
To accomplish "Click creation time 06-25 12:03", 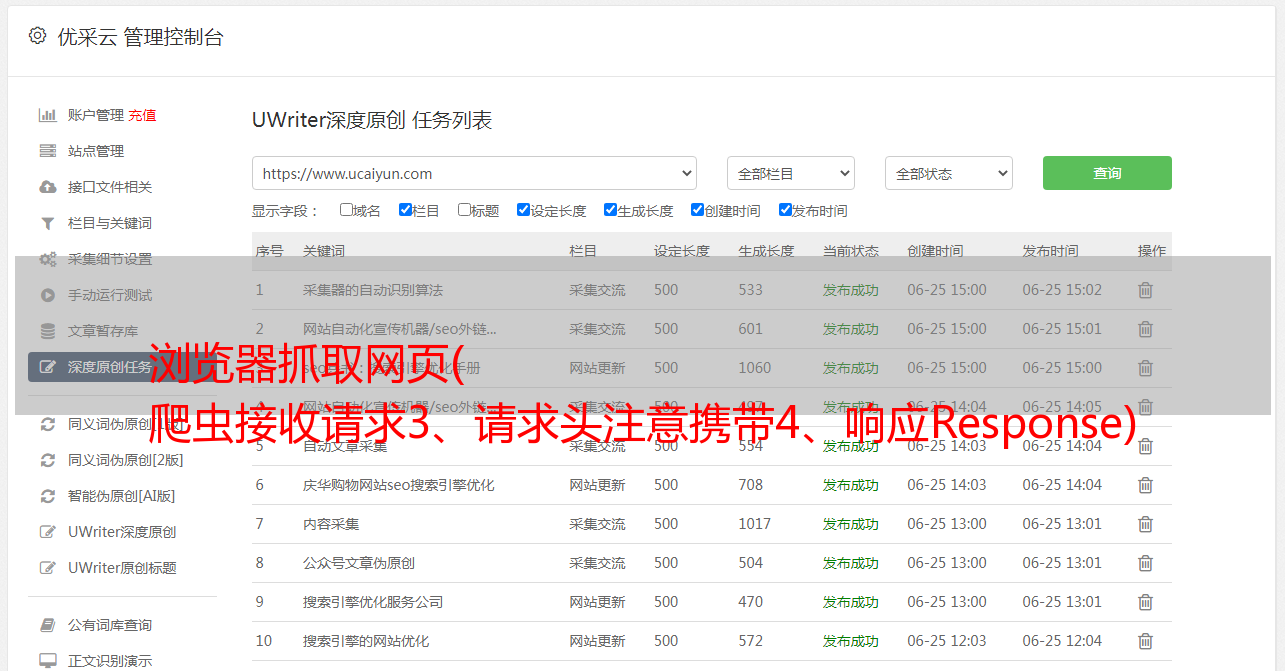I will pos(947,641).
